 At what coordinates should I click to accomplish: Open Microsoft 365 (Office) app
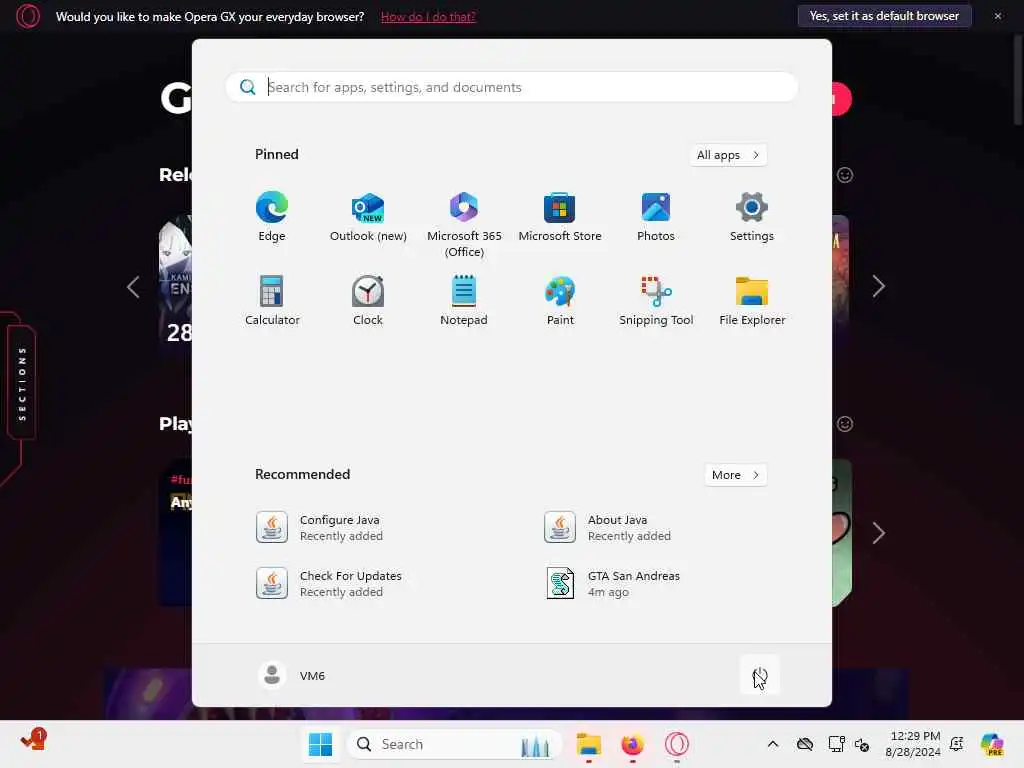click(x=464, y=225)
